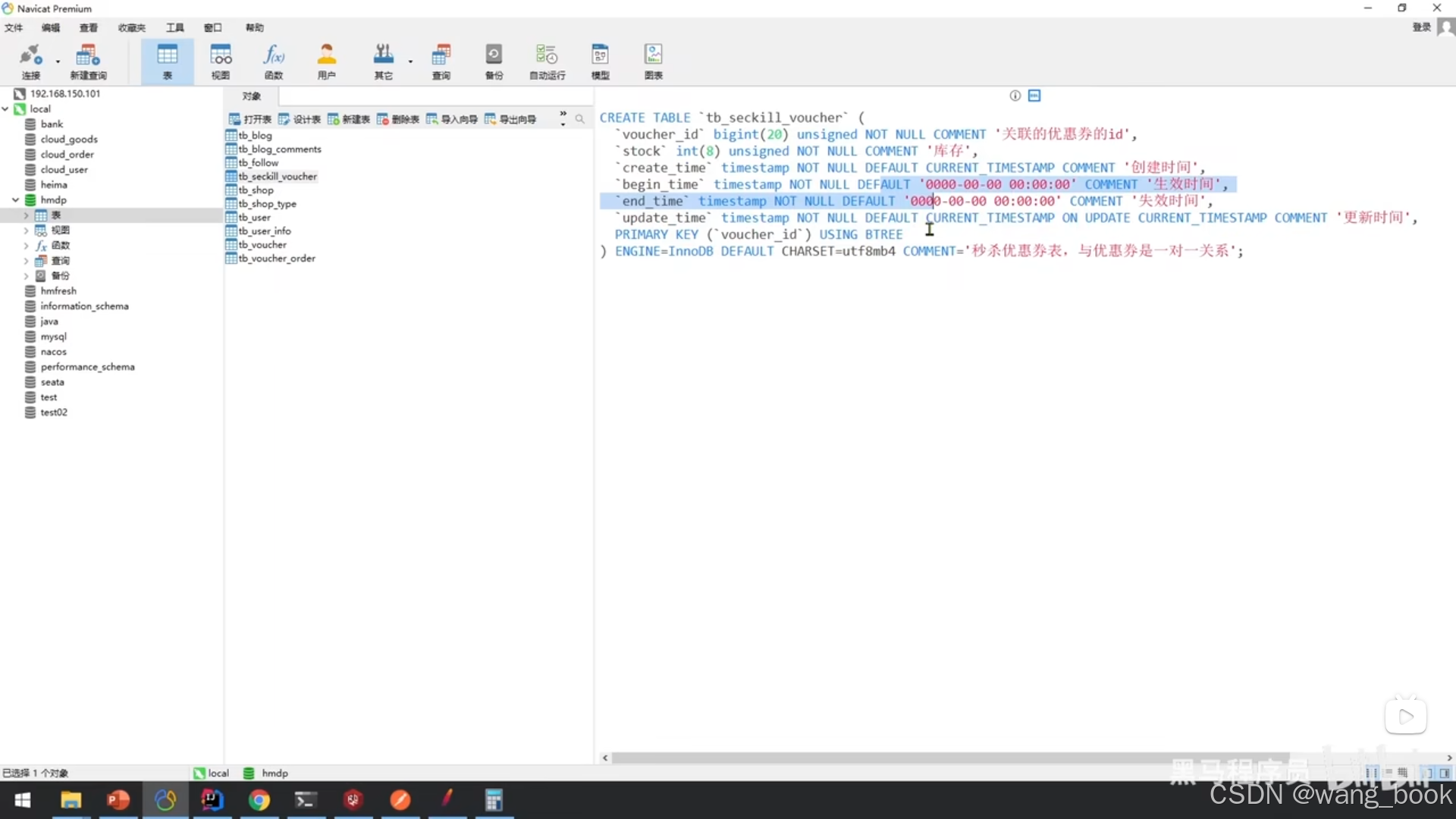This screenshot has width=1456, height=819.
Task: Open the 模型 model toolbar icon
Action: pyautogui.click(x=600, y=55)
